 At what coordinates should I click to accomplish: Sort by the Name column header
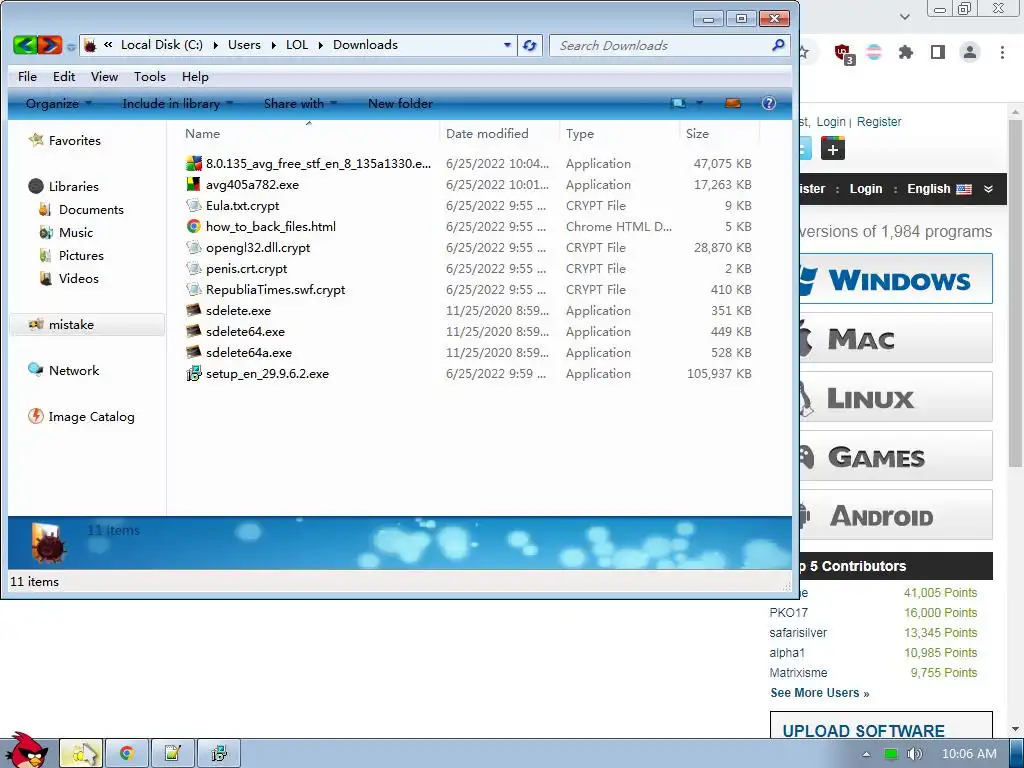click(202, 133)
